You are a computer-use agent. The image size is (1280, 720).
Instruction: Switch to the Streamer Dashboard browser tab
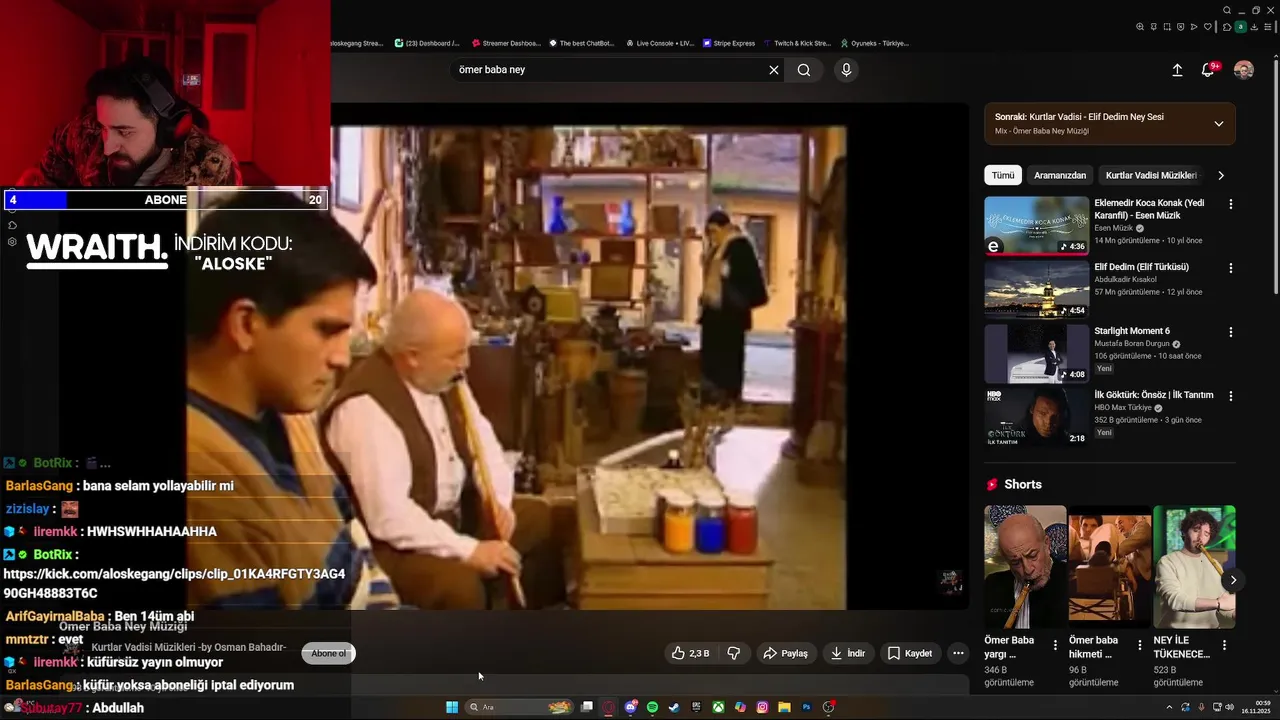[x=505, y=43]
